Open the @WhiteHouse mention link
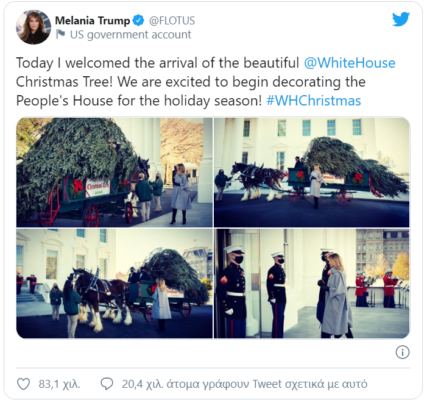This screenshot has height=400, width=427. point(350,63)
